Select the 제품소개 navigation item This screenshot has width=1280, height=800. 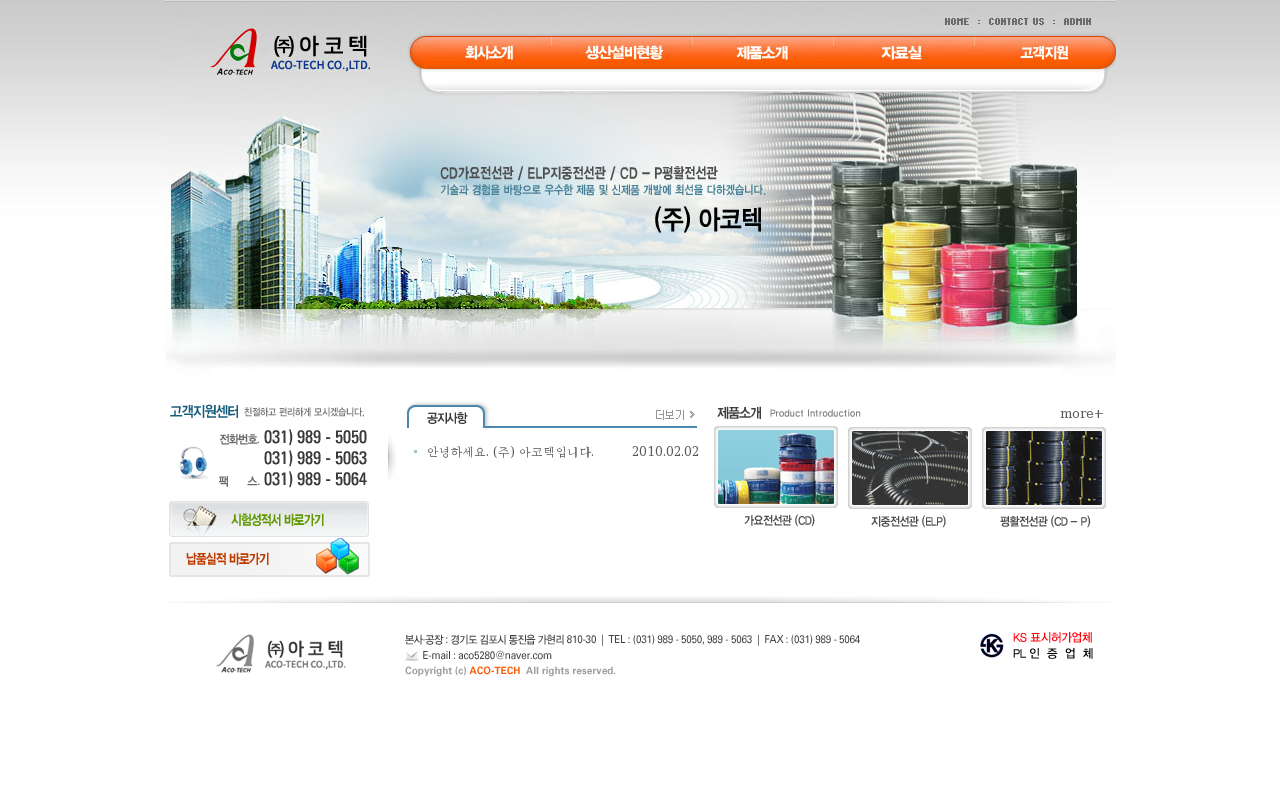[762, 53]
